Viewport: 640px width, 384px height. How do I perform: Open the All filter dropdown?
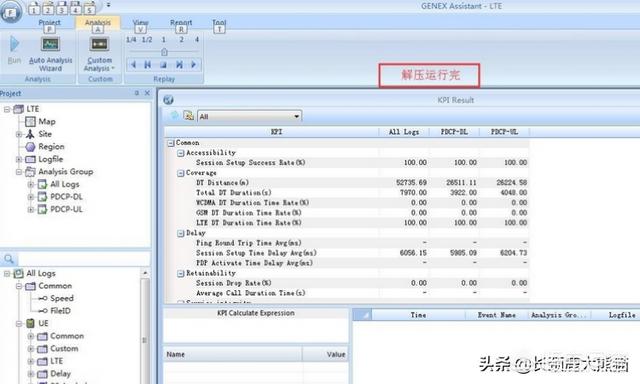click(x=249, y=116)
